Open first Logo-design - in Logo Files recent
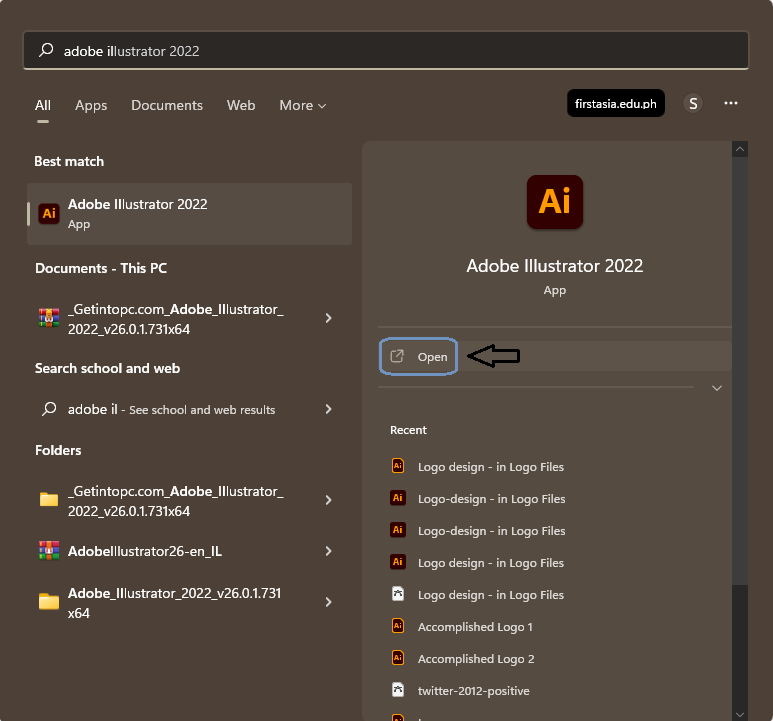 (492, 499)
